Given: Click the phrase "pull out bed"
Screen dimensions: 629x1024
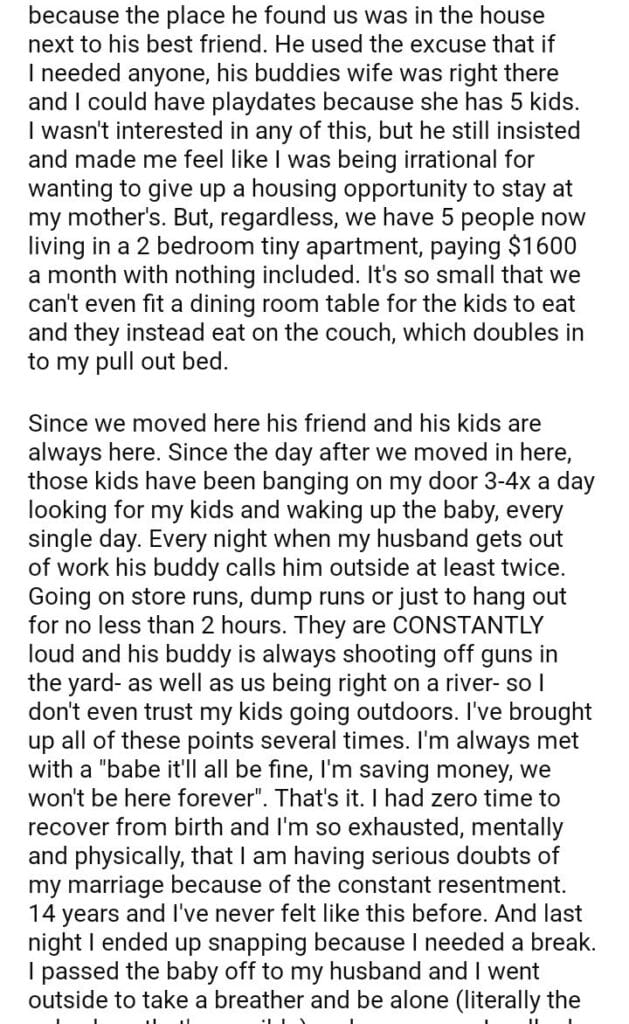Looking at the screenshot, I should click(178, 363).
